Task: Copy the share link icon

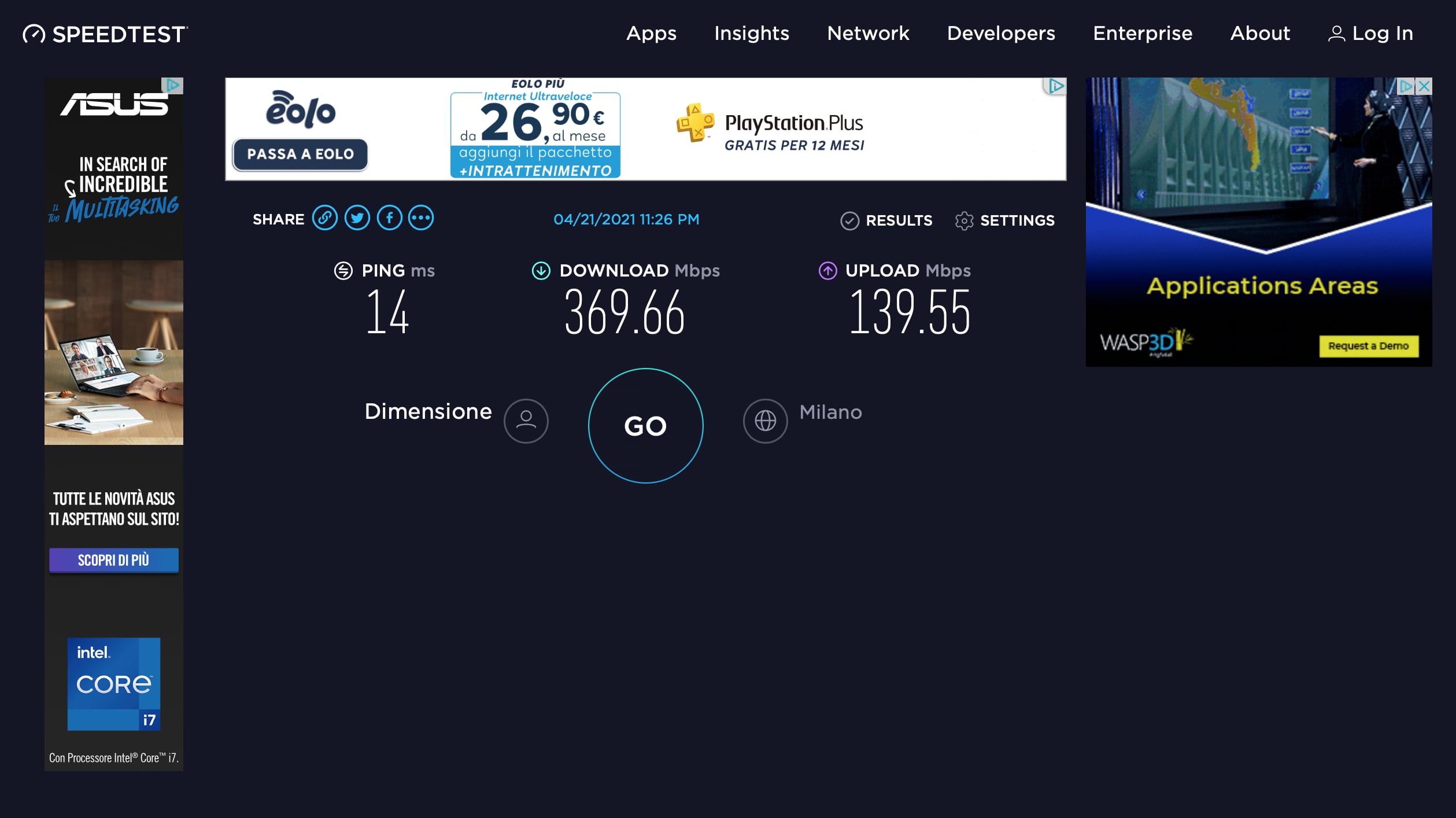Action: pos(324,218)
